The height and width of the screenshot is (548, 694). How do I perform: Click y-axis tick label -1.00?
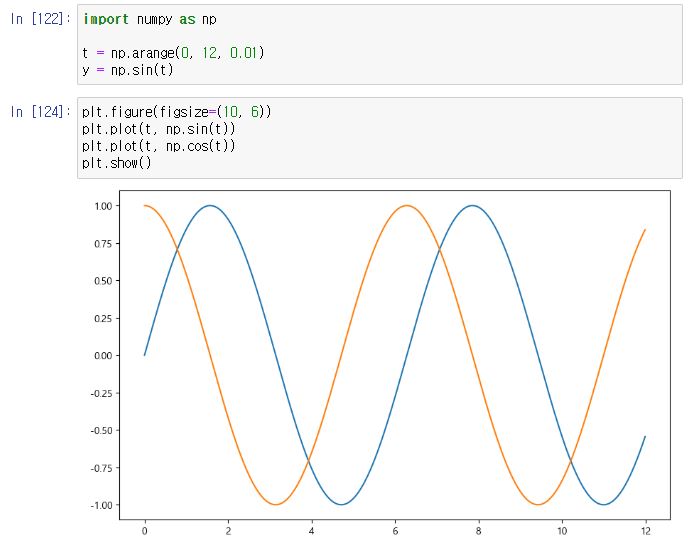[x=101, y=505]
